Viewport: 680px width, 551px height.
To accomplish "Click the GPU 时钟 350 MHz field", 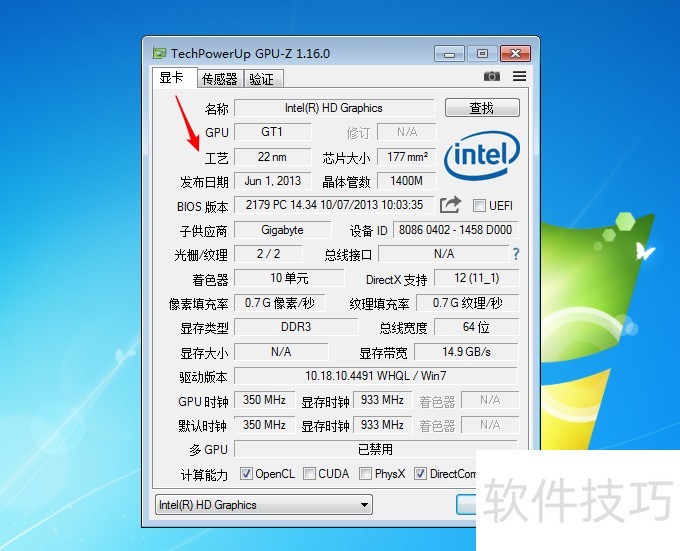I will click(265, 400).
